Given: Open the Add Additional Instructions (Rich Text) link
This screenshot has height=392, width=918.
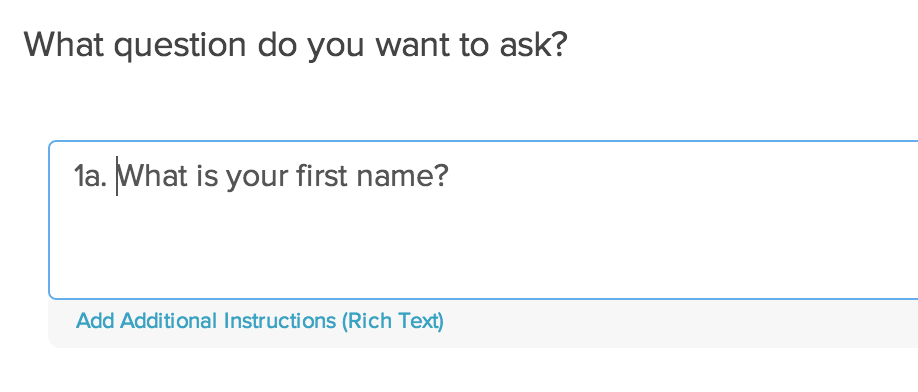Looking at the screenshot, I should point(260,321).
